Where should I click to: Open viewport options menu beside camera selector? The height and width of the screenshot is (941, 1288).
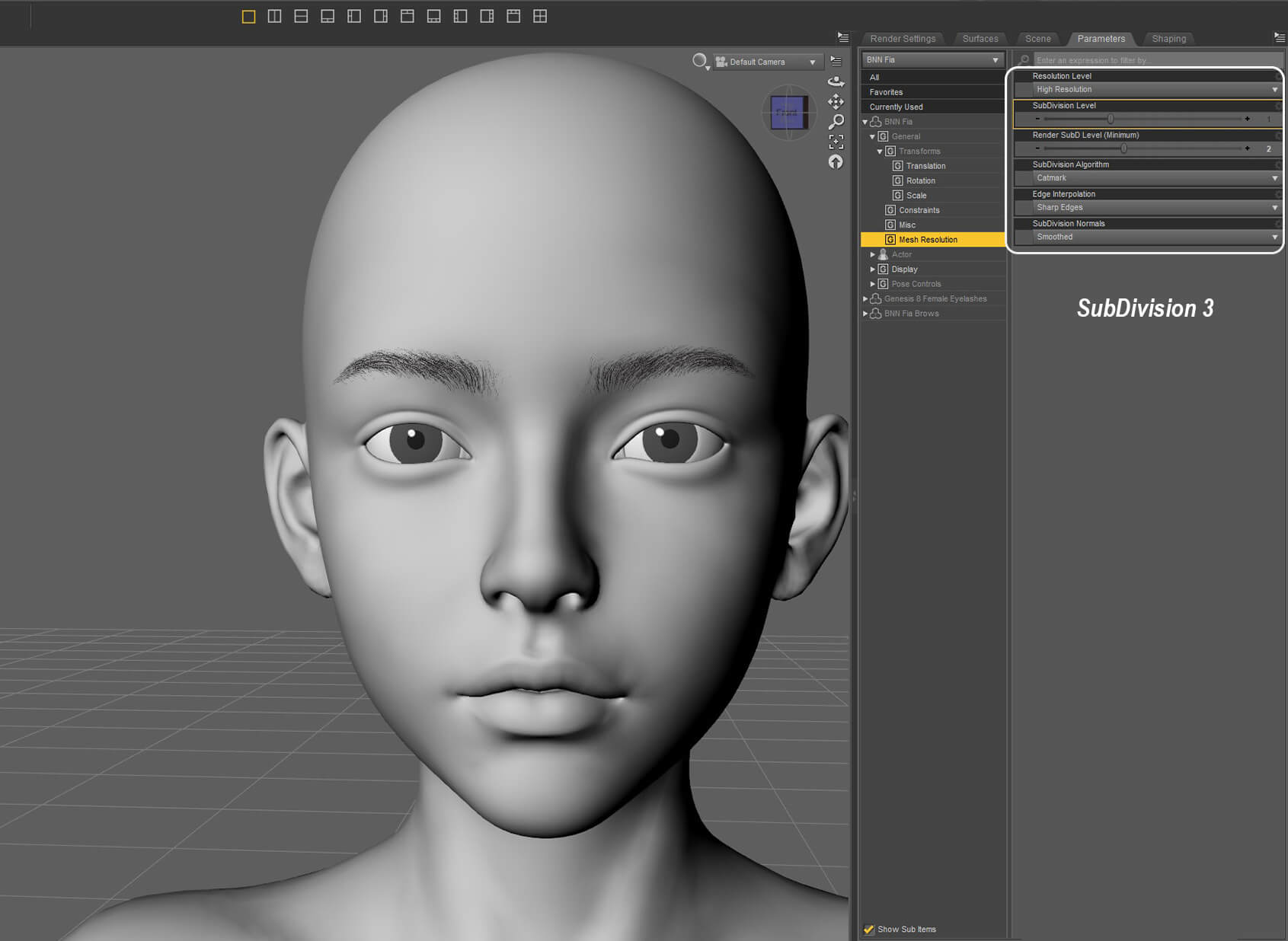tap(836, 61)
